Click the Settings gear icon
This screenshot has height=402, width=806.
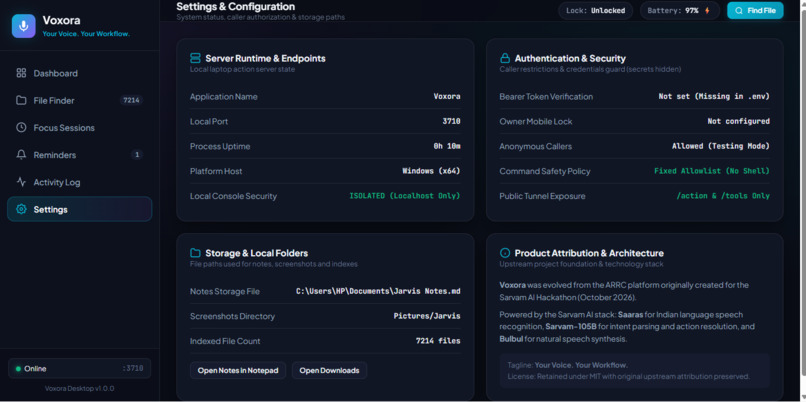(21, 209)
